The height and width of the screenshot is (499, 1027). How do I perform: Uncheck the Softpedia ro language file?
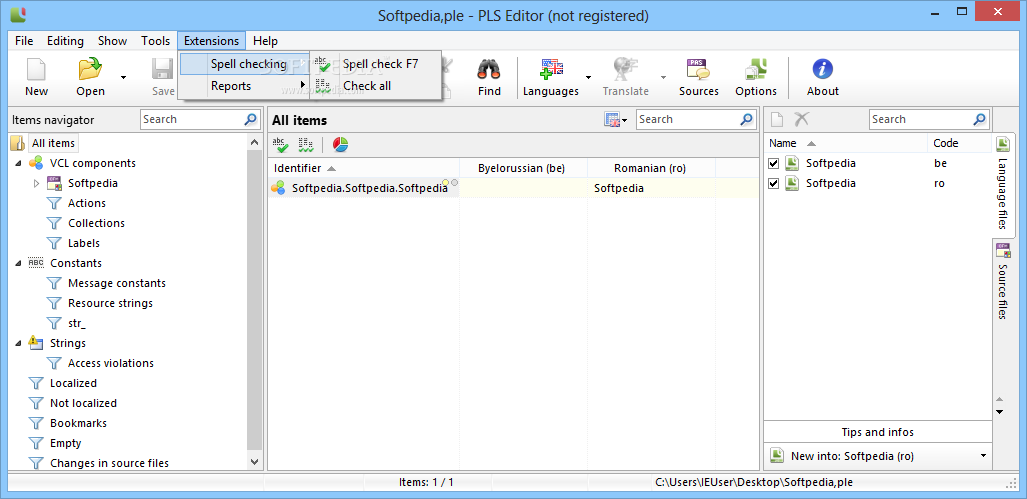(774, 183)
